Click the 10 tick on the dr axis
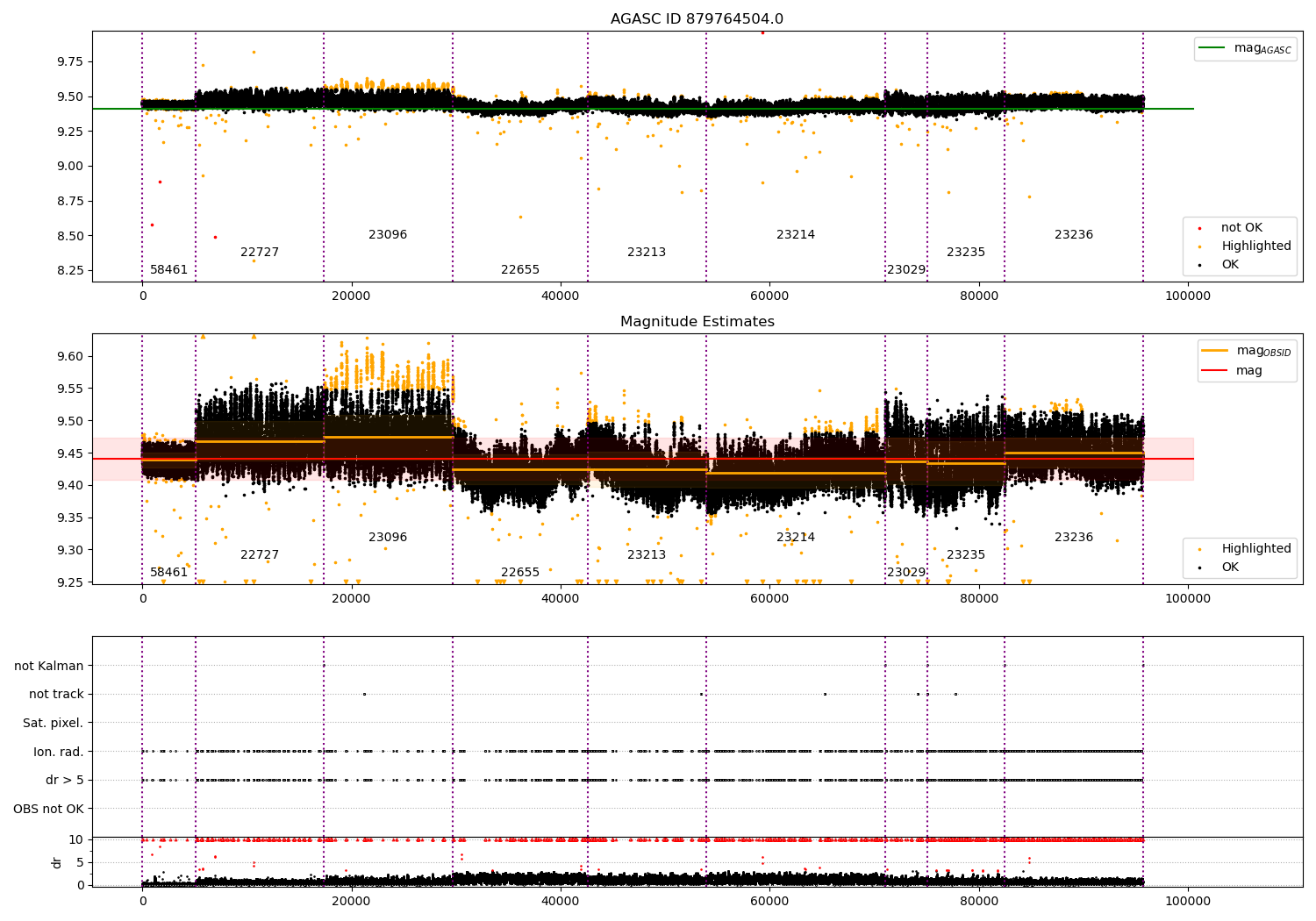The height and width of the screenshot is (921, 1316). pyautogui.click(x=76, y=839)
